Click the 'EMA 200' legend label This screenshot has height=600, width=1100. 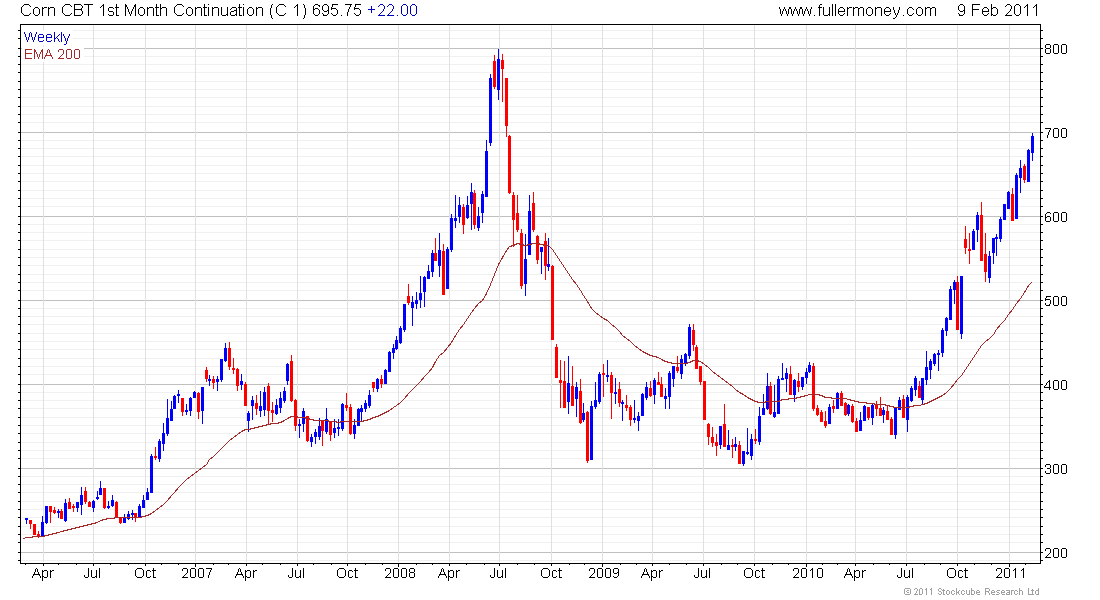coord(52,54)
